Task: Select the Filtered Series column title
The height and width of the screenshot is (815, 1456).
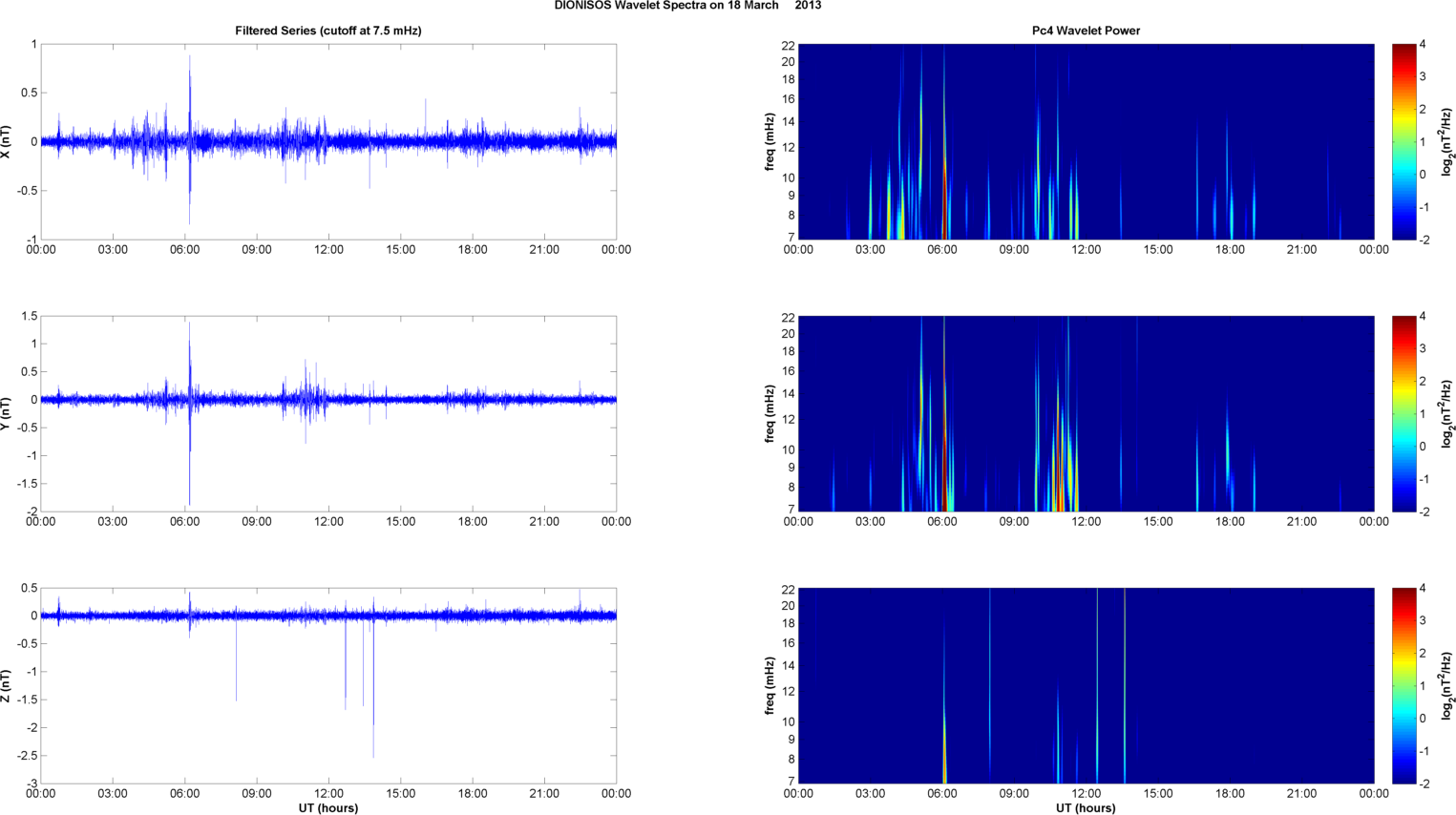Action: click(327, 31)
